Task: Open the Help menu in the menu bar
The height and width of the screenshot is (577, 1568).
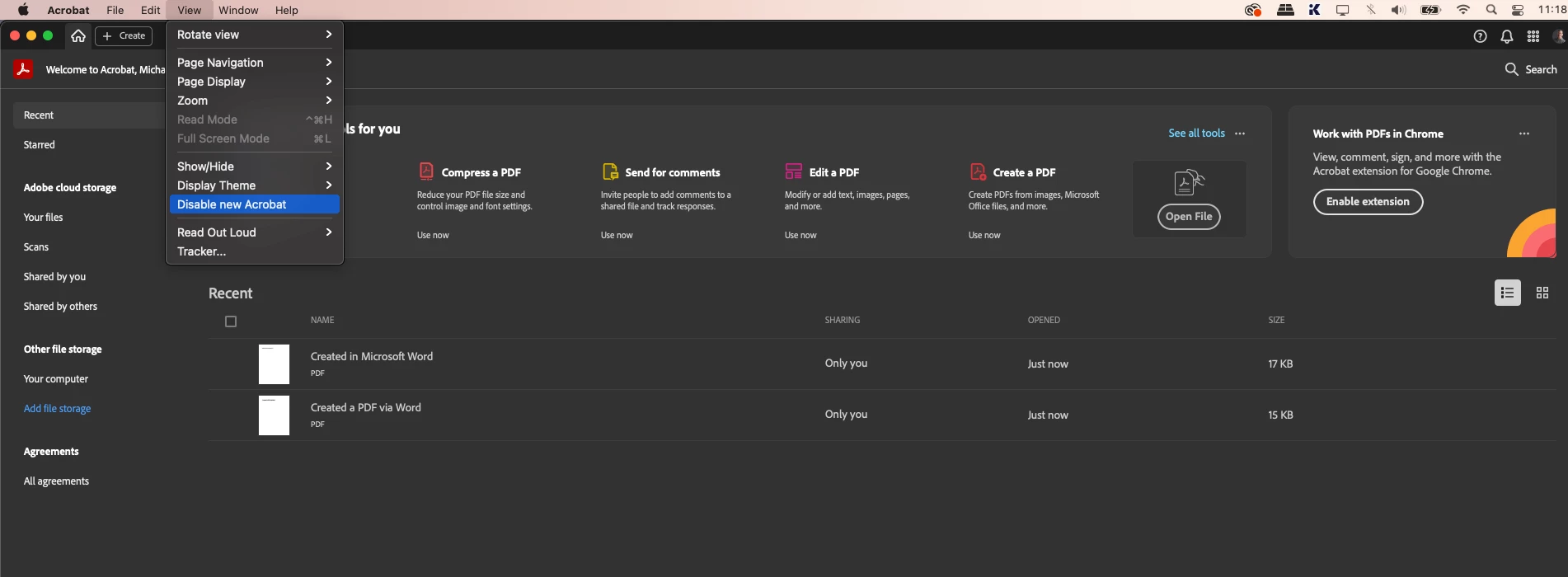Action: [287, 10]
